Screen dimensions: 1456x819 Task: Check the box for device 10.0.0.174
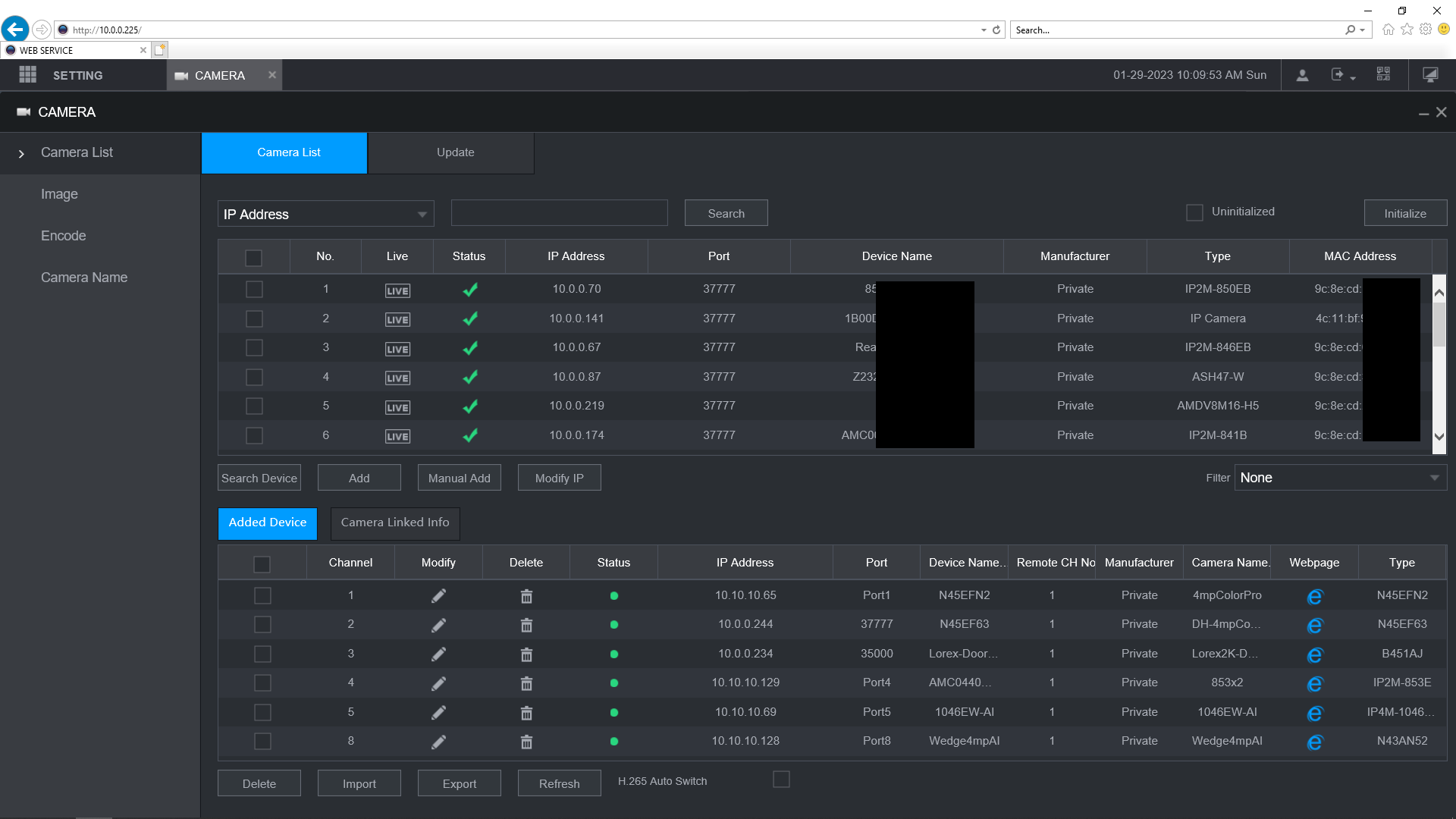tap(254, 435)
